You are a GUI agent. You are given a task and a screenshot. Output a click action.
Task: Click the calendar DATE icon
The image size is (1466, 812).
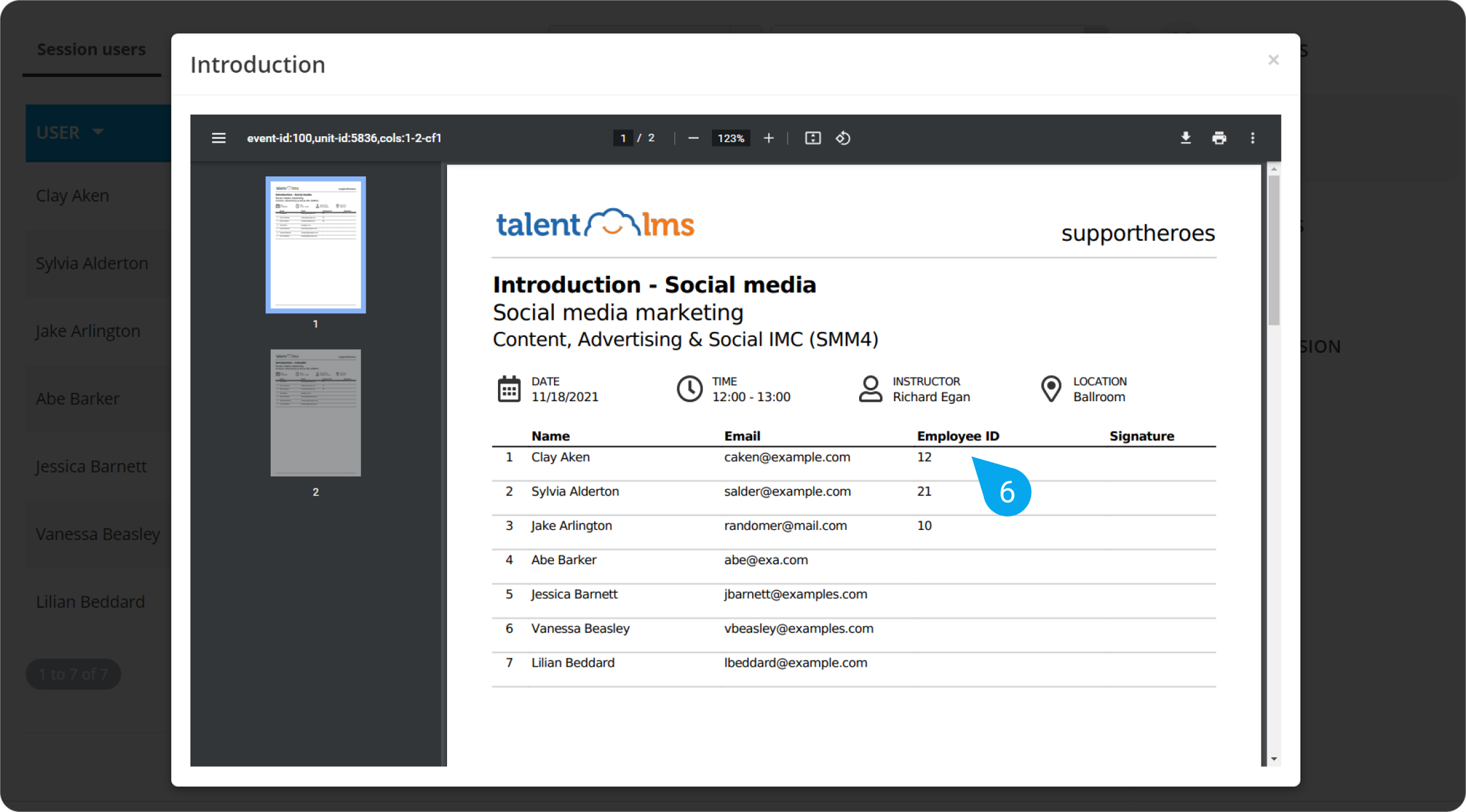509,388
